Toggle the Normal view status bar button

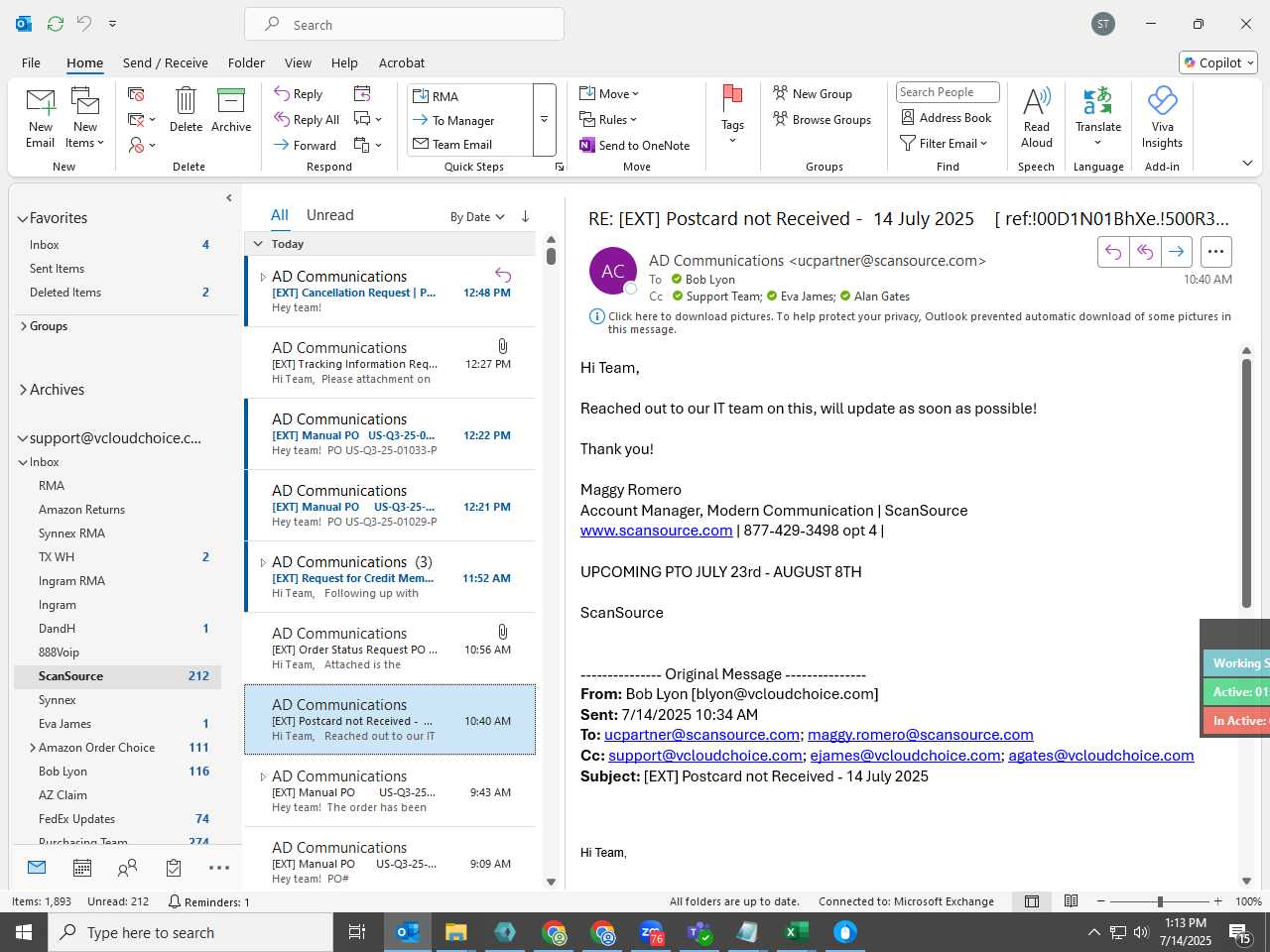(x=1032, y=901)
